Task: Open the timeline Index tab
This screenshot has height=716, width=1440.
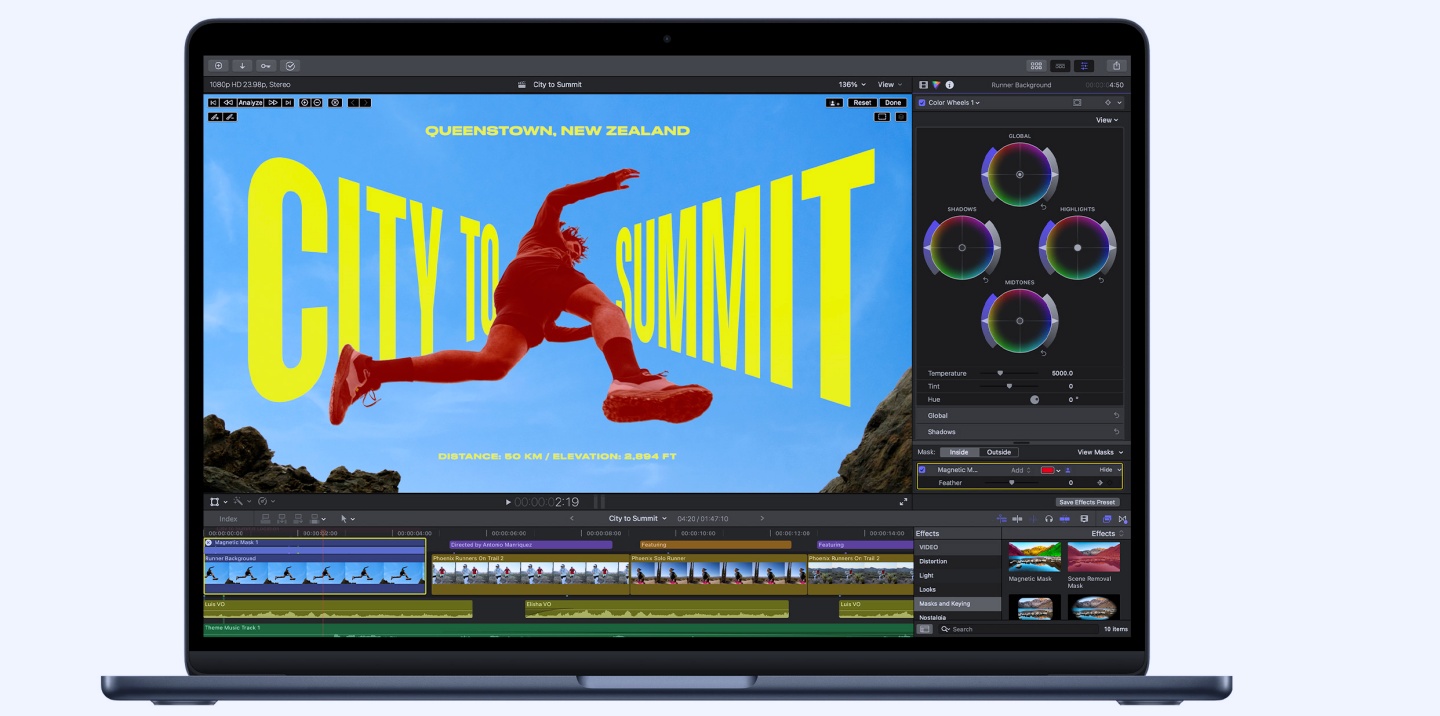Action: point(229,519)
